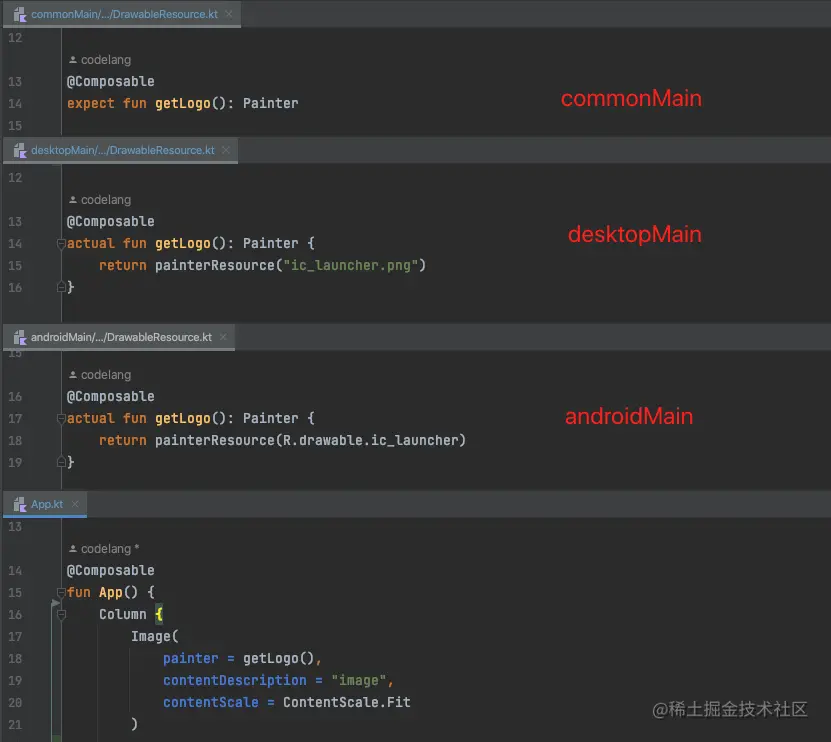Screen dimensions: 831x742
Task: Collapse the Column block fold marker
Action: 61,614
